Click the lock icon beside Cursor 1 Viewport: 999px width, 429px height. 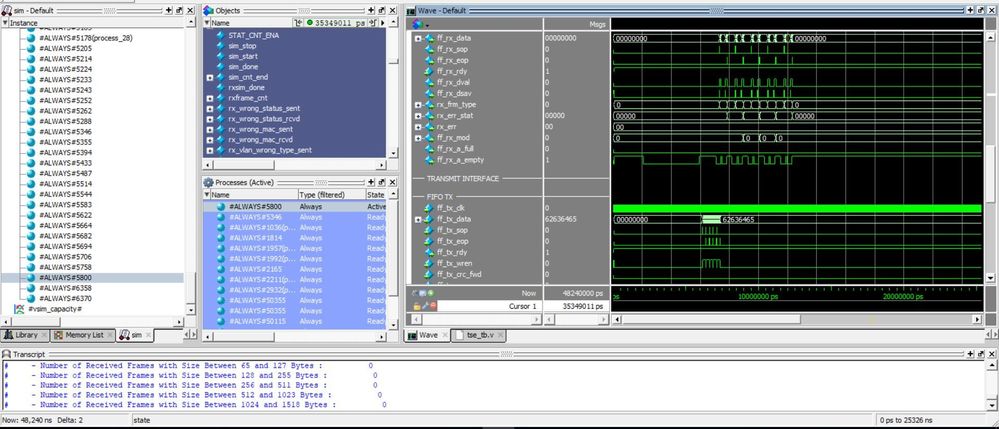point(417,306)
